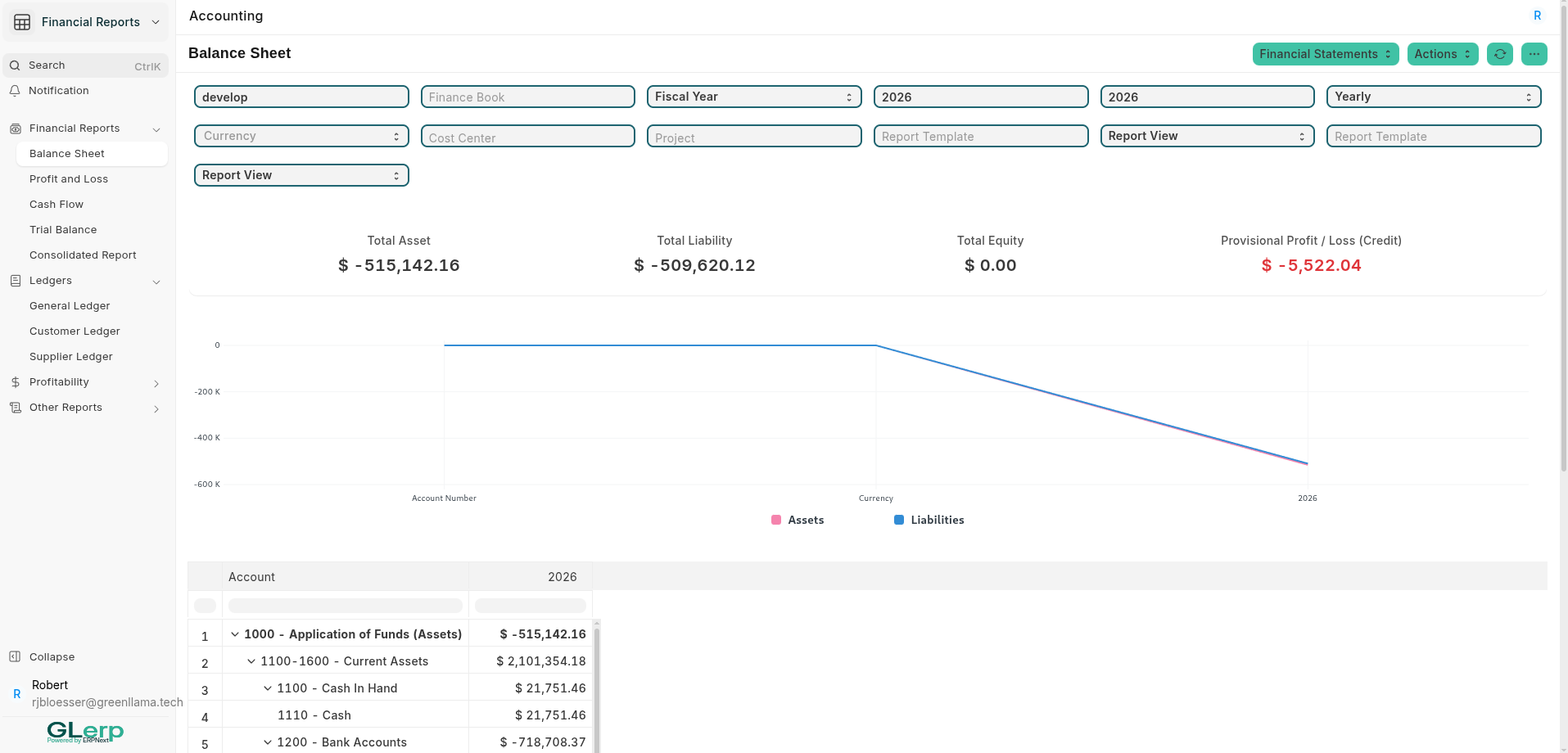Switch to the Profit and Loss report
Screen dimensions: 1568x753
(69, 178)
